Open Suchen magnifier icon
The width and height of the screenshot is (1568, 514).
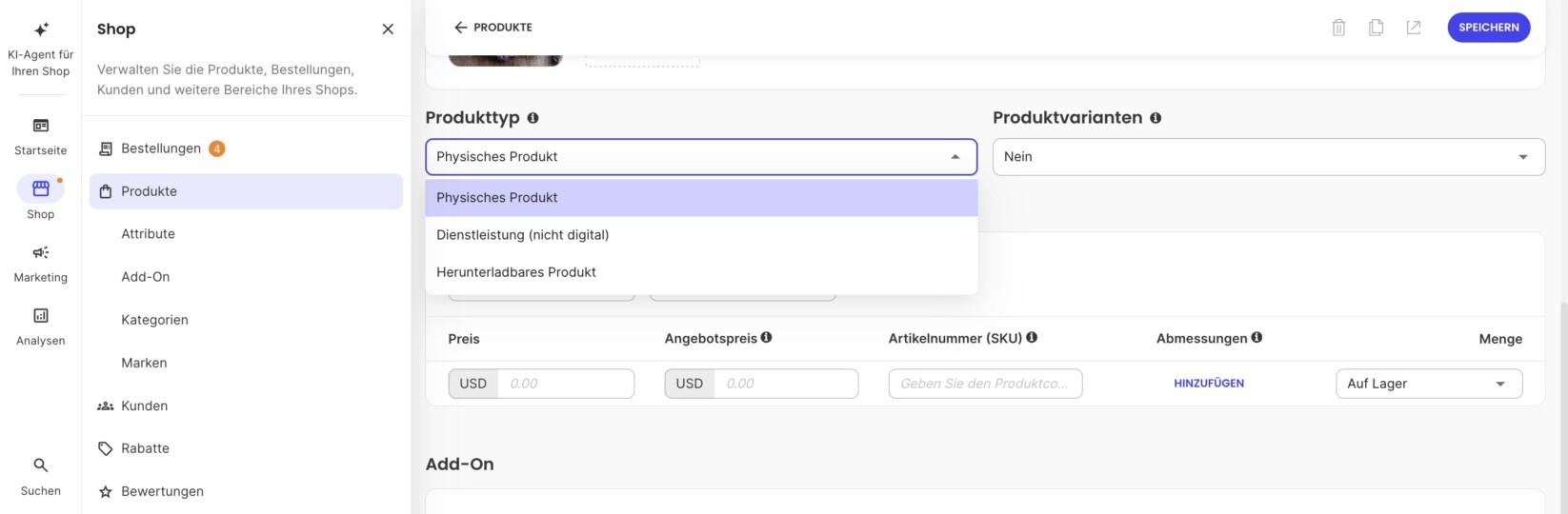point(41,465)
